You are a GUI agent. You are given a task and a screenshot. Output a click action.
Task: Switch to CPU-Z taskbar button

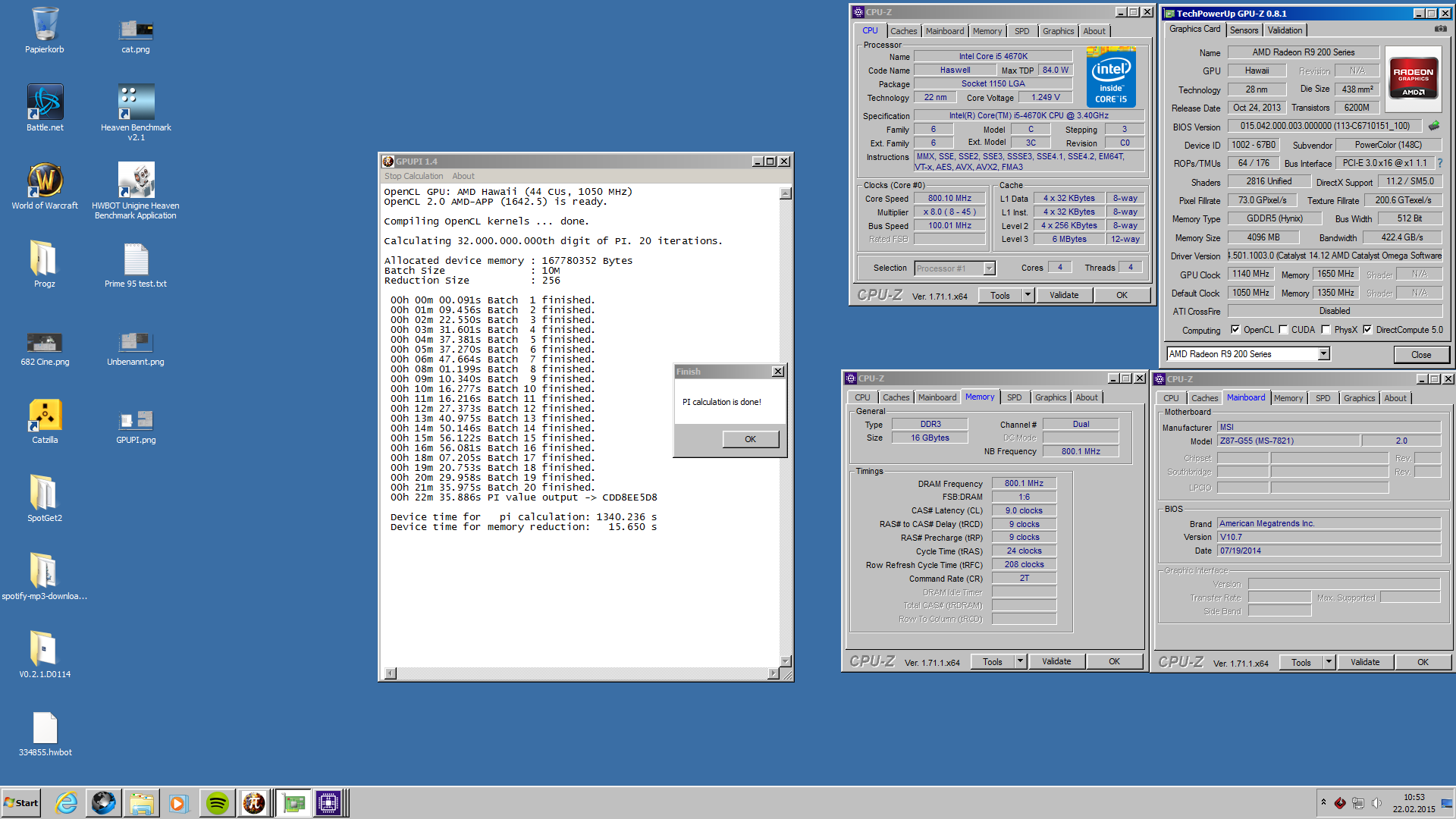pos(331,803)
